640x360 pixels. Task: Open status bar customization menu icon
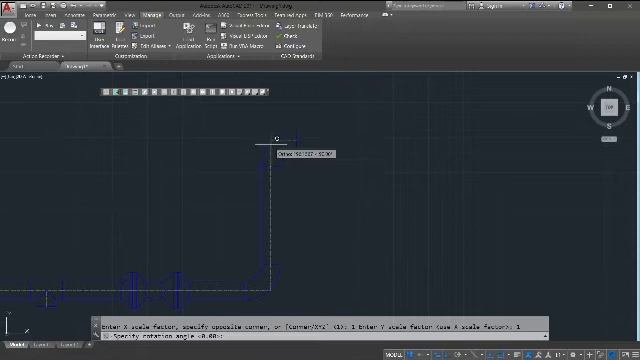635,355
